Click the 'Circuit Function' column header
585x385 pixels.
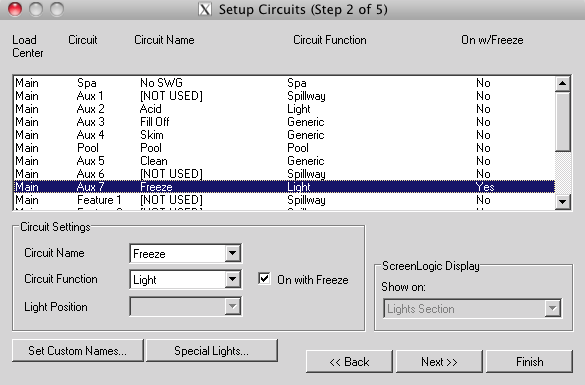pyautogui.click(x=330, y=40)
